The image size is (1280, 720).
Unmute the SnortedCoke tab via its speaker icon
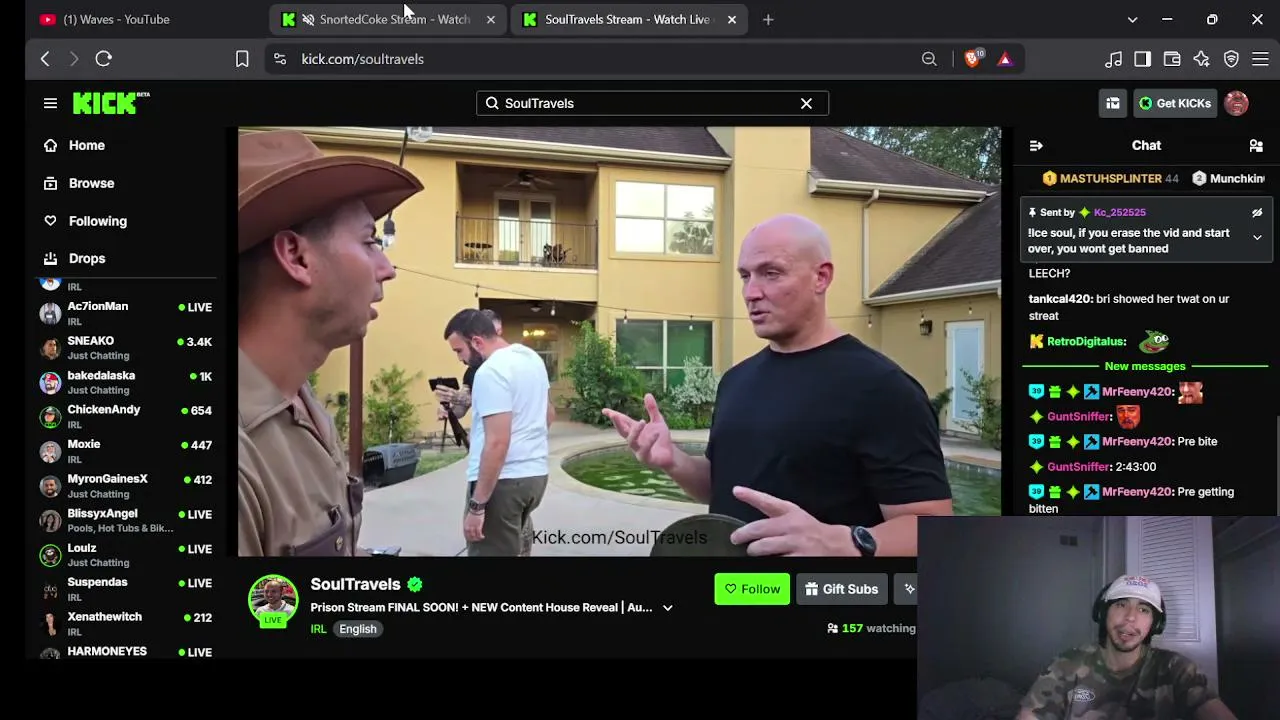coord(309,19)
